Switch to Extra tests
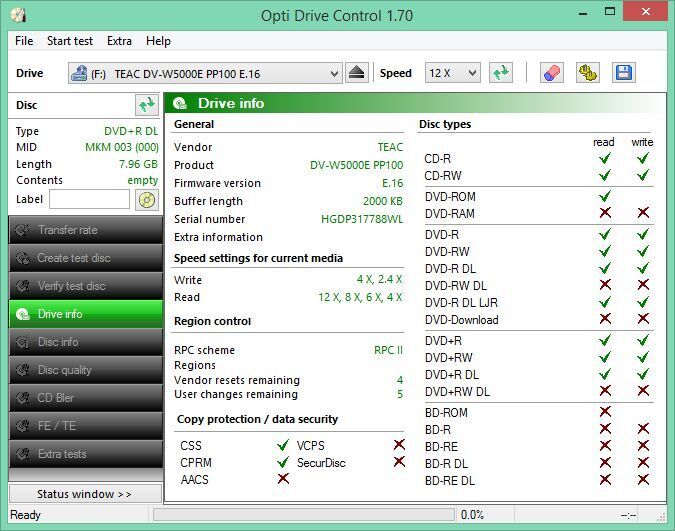 (x=86, y=454)
